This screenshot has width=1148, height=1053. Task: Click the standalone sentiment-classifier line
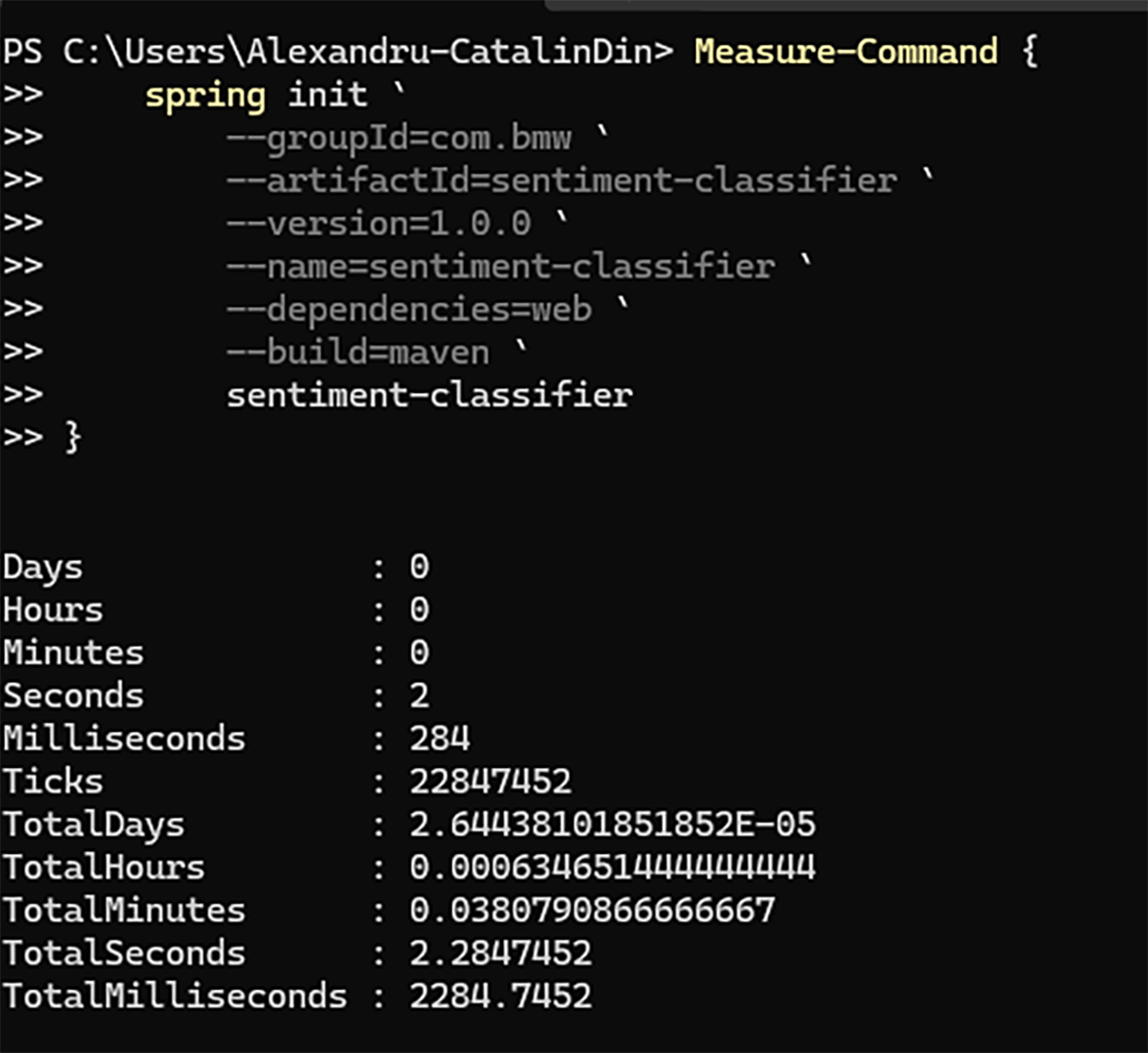coord(430,395)
